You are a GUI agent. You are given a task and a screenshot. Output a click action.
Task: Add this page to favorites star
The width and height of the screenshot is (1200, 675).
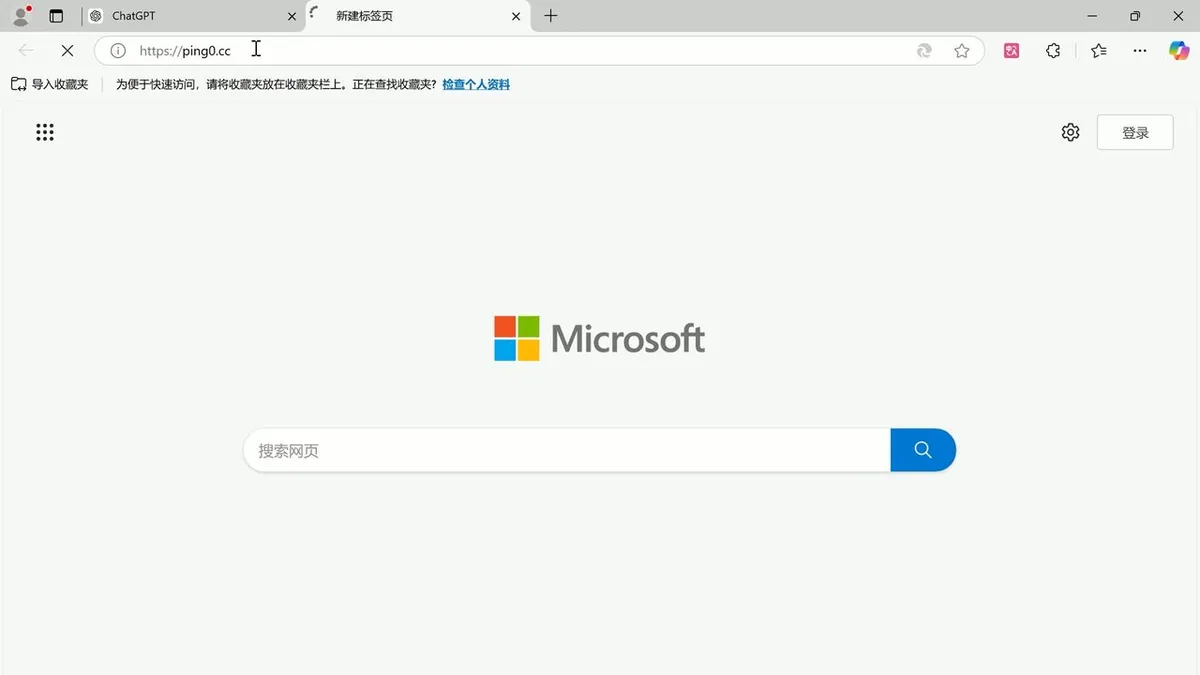click(x=961, y=50)
